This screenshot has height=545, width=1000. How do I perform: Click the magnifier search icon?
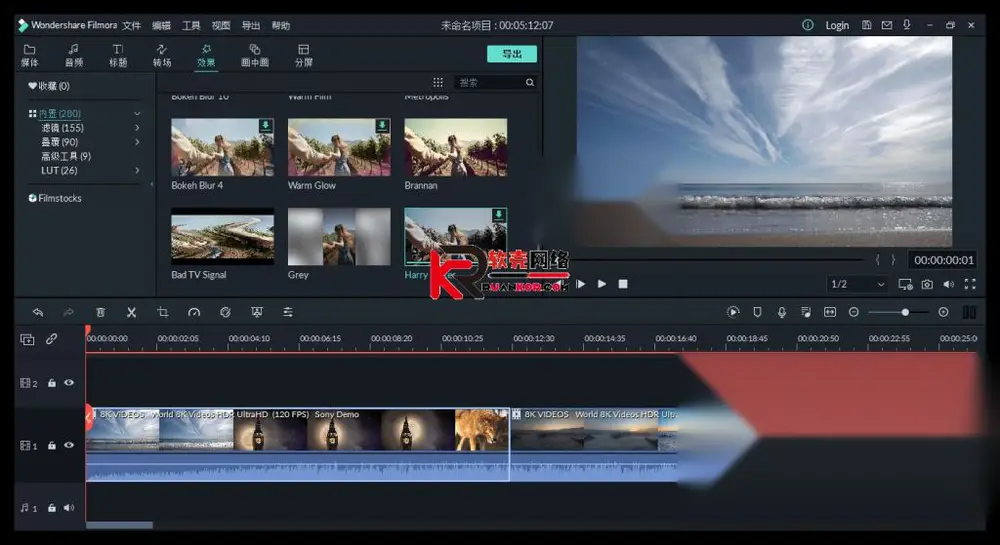tap(530, 82)
